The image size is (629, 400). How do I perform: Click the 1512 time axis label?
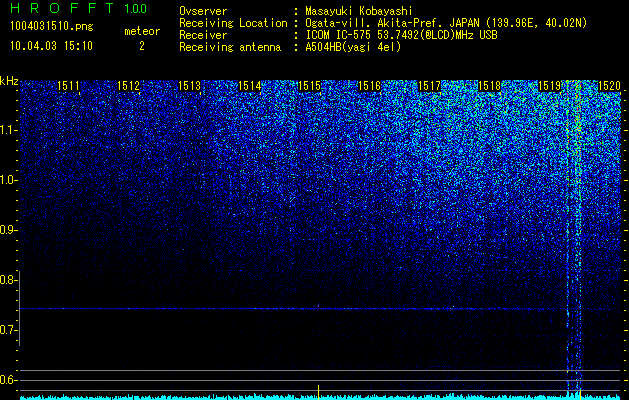128,86
